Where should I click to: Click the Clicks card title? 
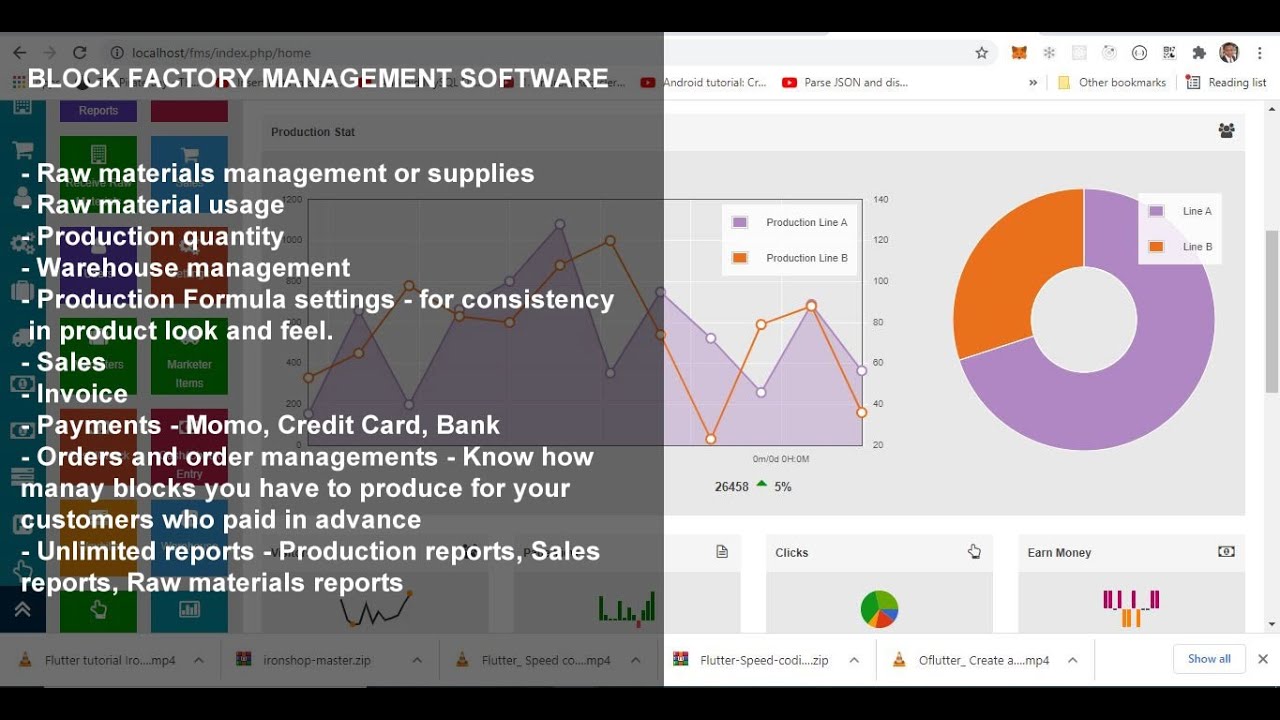click(792, 552)
